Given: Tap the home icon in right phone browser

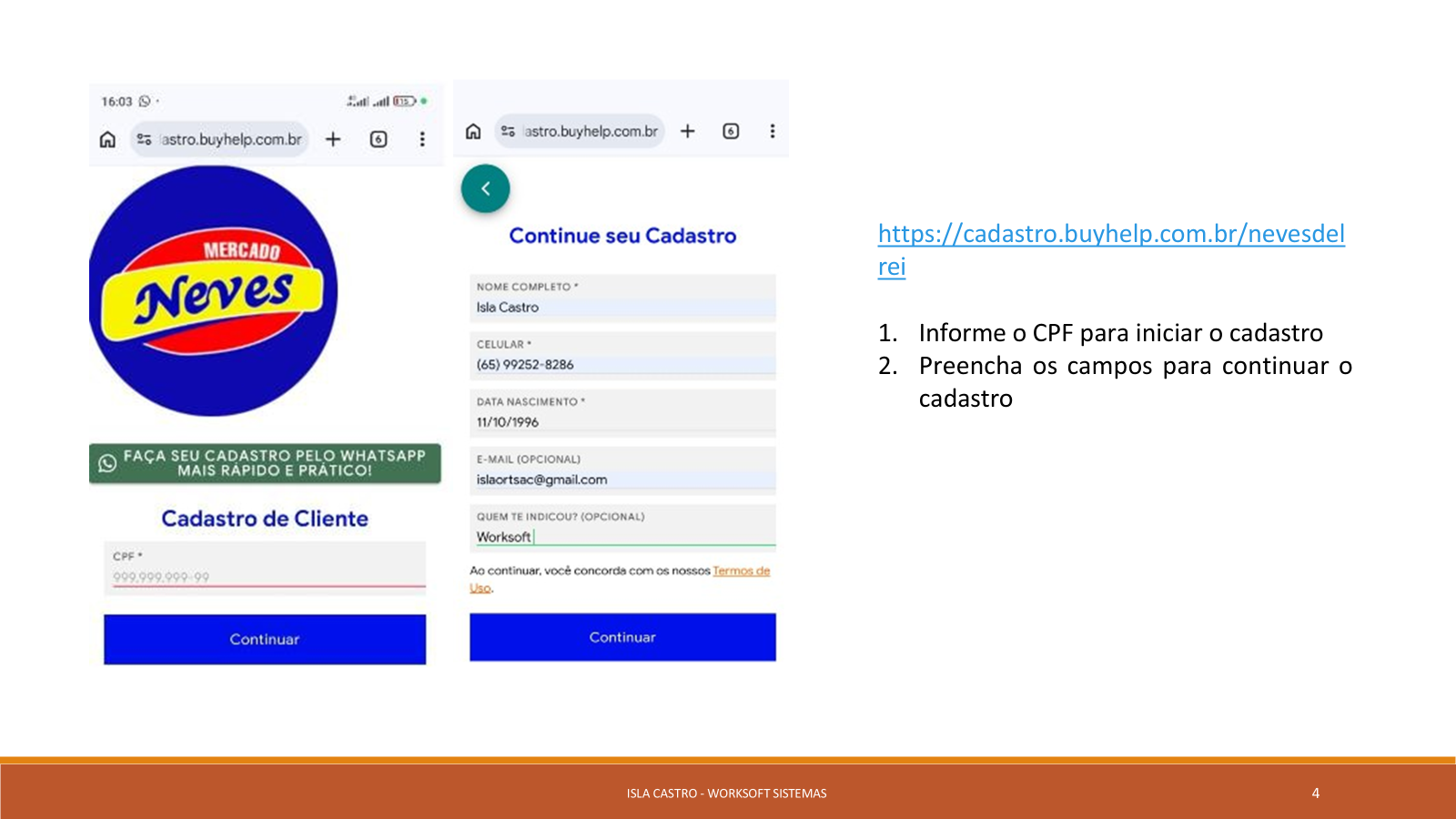Looking at the screenshot, I should (x=473, y=131).
